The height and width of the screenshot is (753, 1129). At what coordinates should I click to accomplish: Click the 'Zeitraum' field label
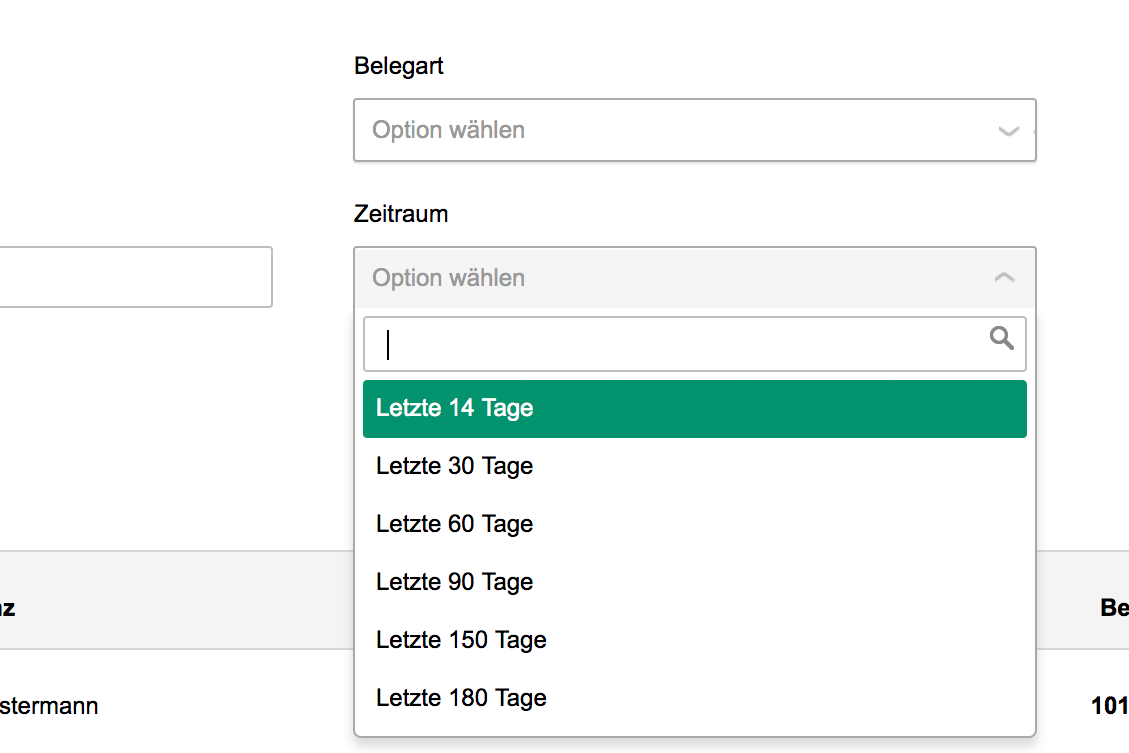pyautogui.click(x=400, y=214)
